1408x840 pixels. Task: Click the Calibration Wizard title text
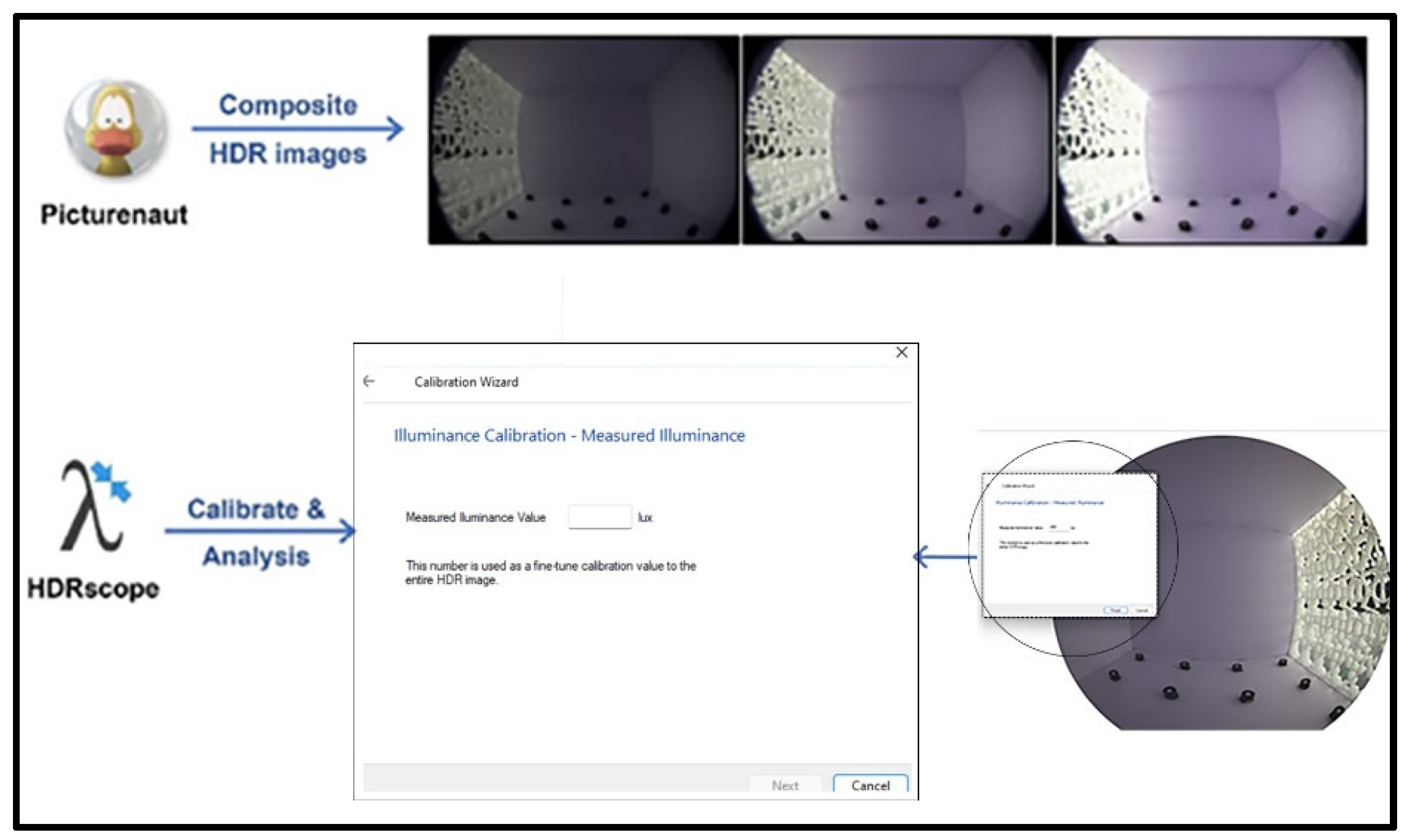point(466,382)
